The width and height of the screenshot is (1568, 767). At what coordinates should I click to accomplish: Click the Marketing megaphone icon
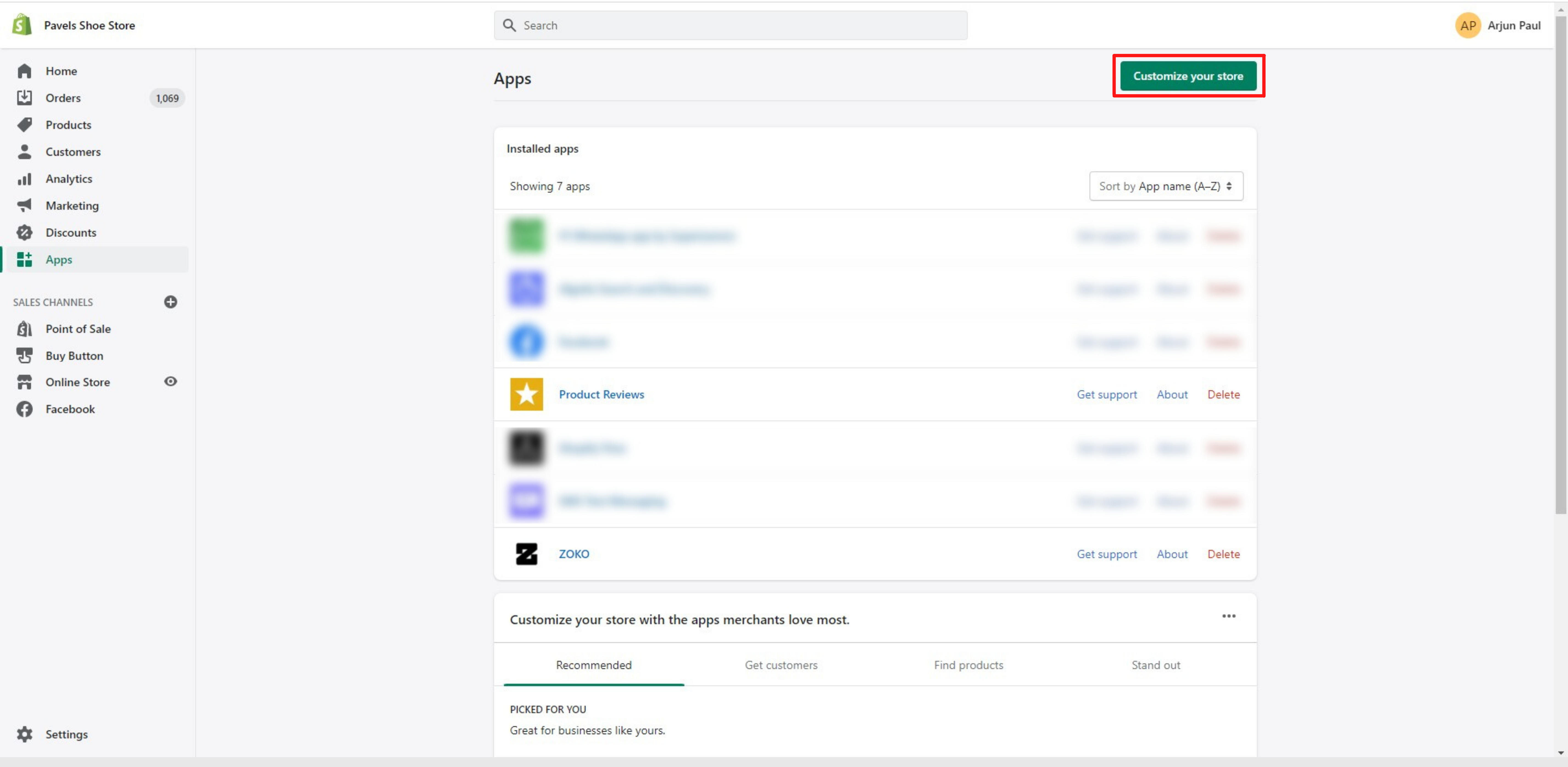[x=24, y=206]
